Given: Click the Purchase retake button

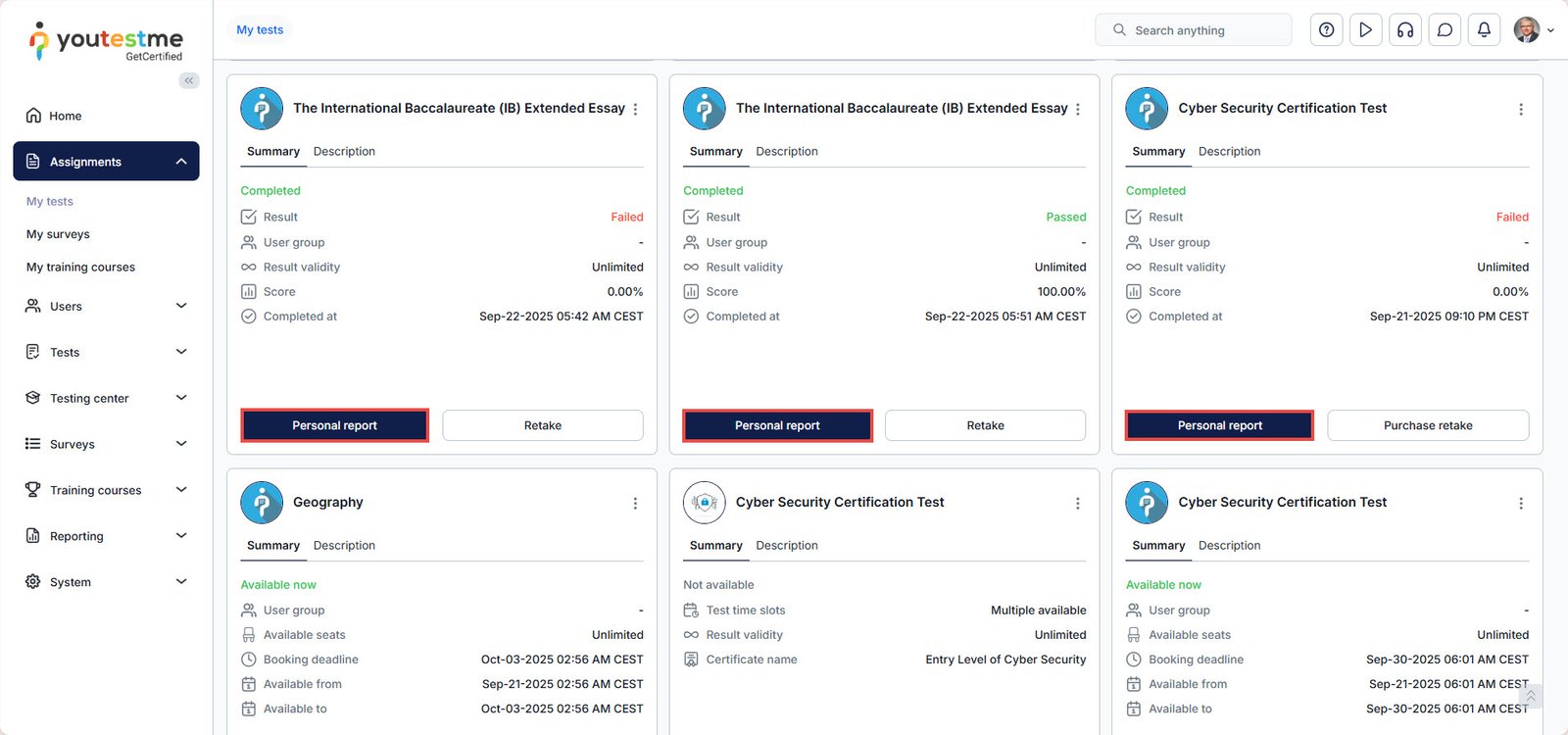Looking at the screenshot, I should [1427, 425].
